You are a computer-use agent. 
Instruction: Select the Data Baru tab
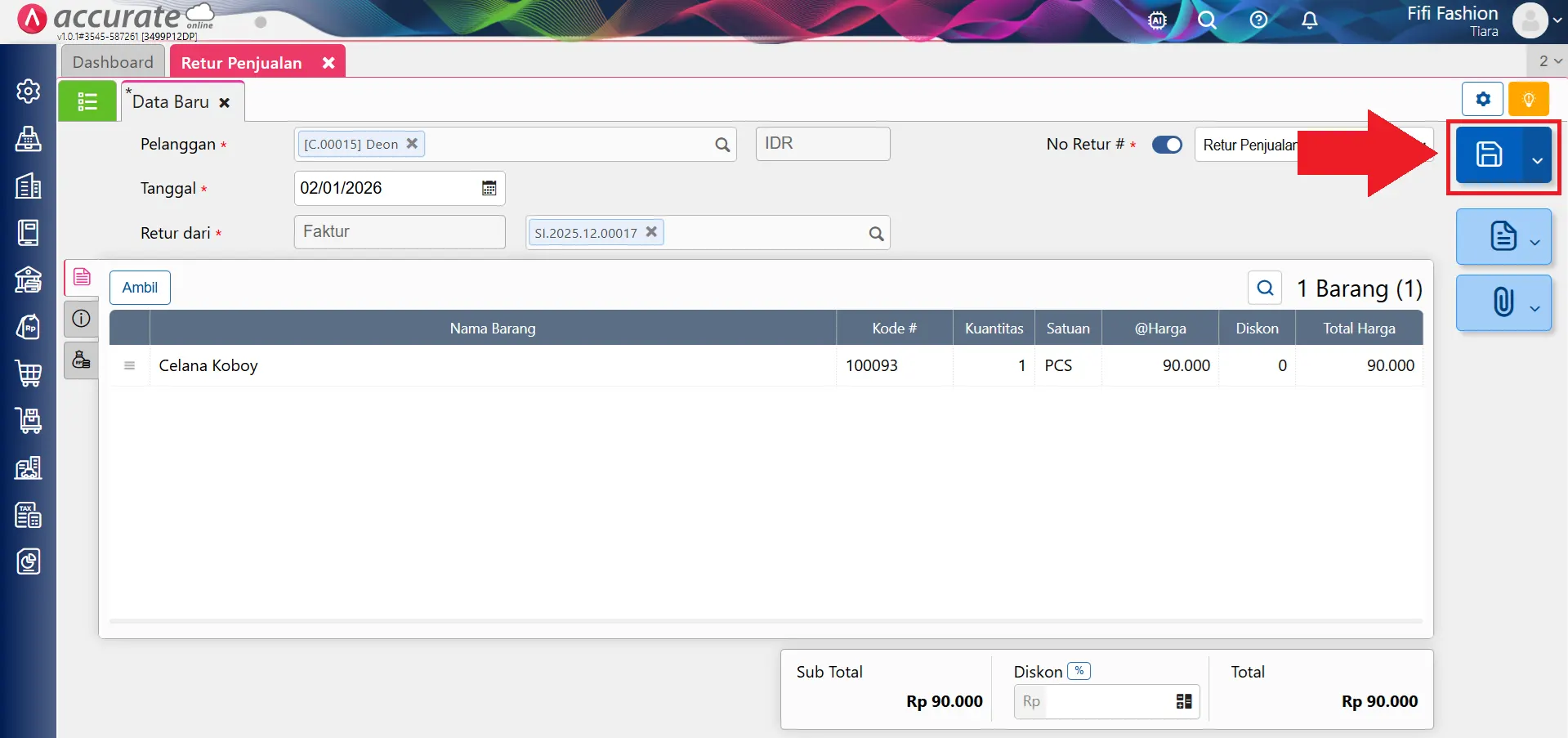click(171, 102)
